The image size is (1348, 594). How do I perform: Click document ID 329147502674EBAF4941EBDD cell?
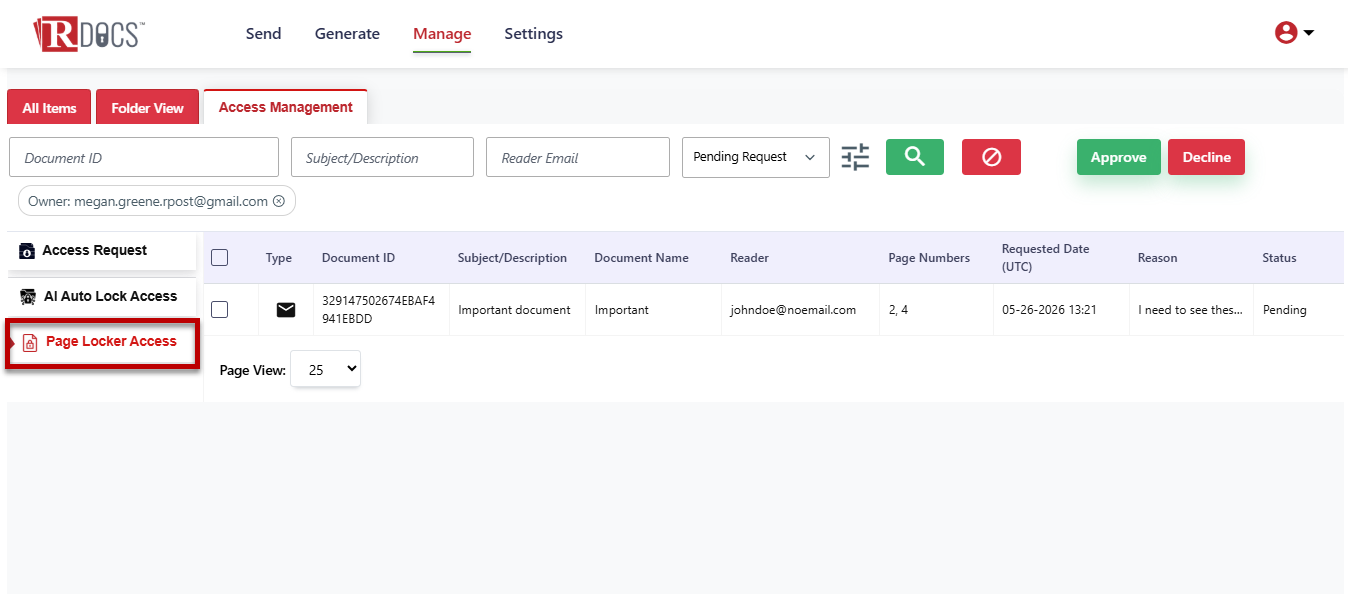pyautogui.click(x=379, y=310)
